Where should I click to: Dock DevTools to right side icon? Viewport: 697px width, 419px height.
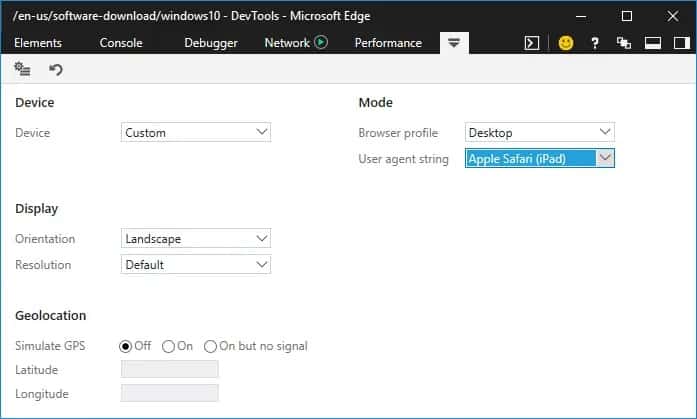681,43
